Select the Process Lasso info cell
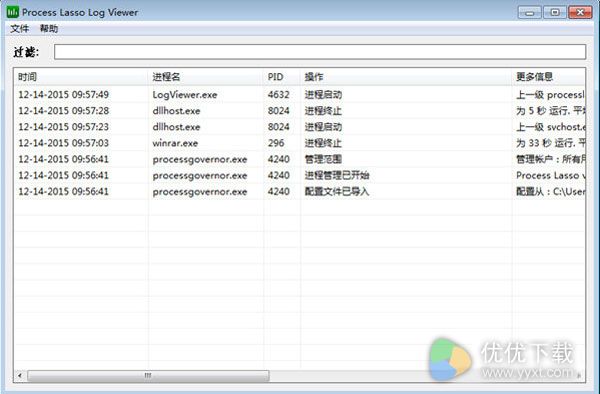The image size is (600, 394). coord(550,175)
